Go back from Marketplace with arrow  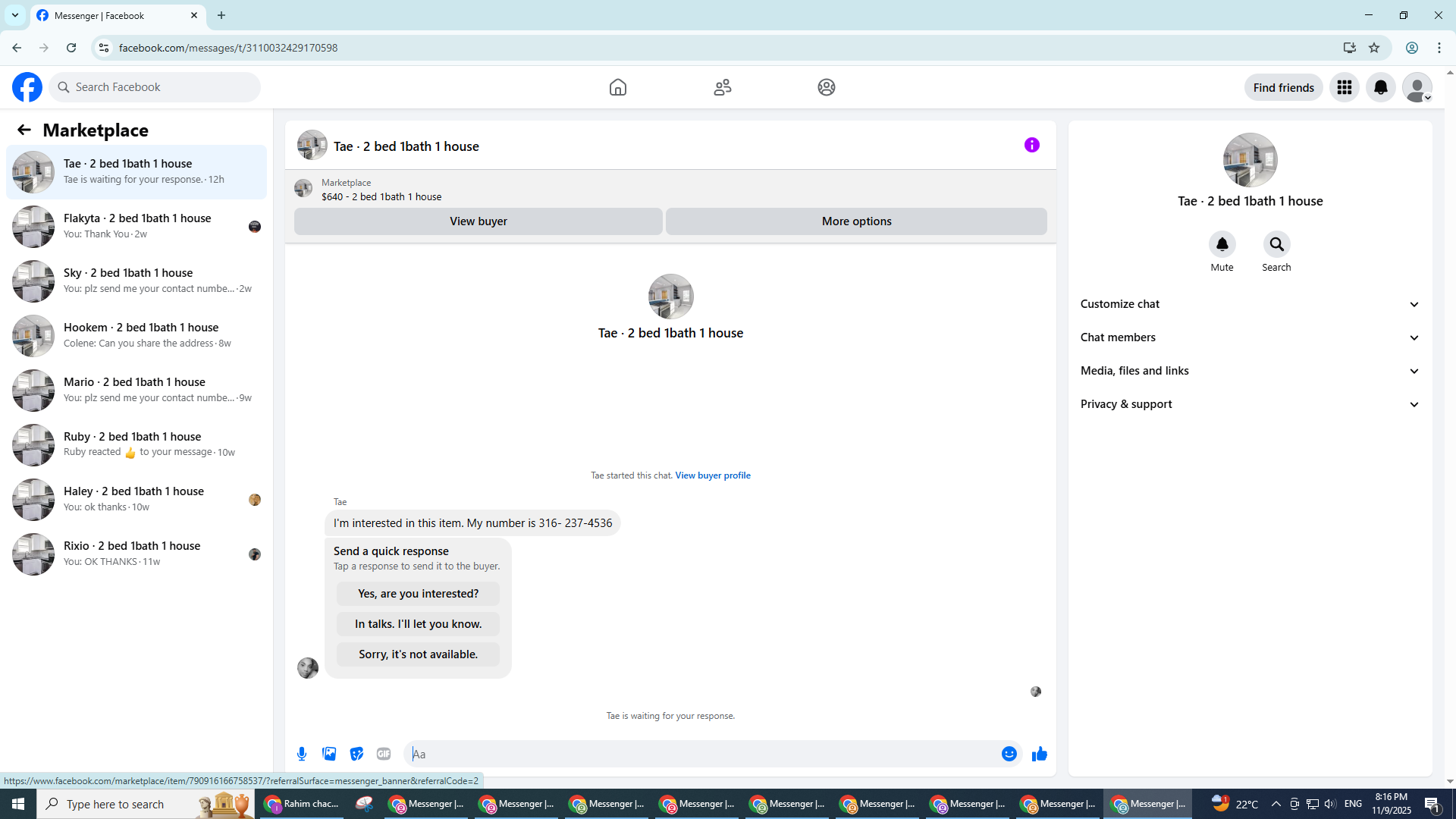point(24,130)
